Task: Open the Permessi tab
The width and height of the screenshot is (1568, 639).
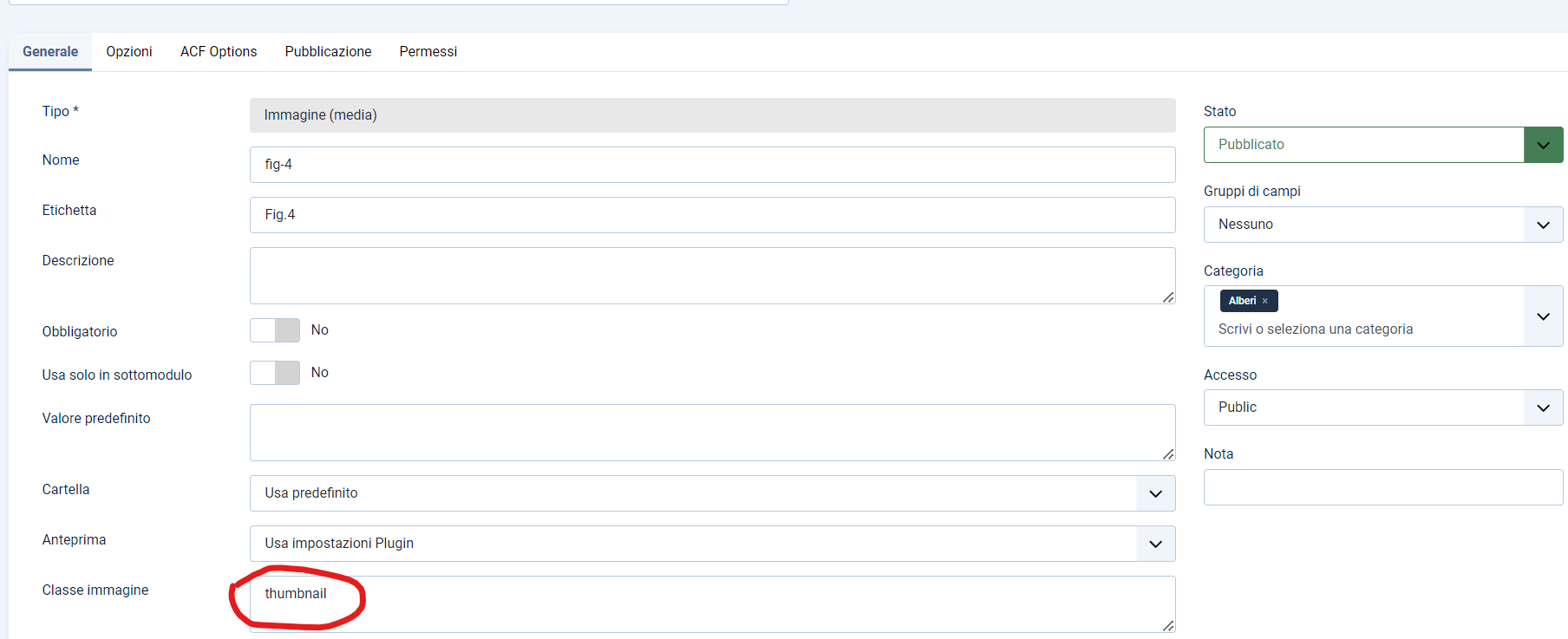Action: pyautogui.click(x=428, y=52)
